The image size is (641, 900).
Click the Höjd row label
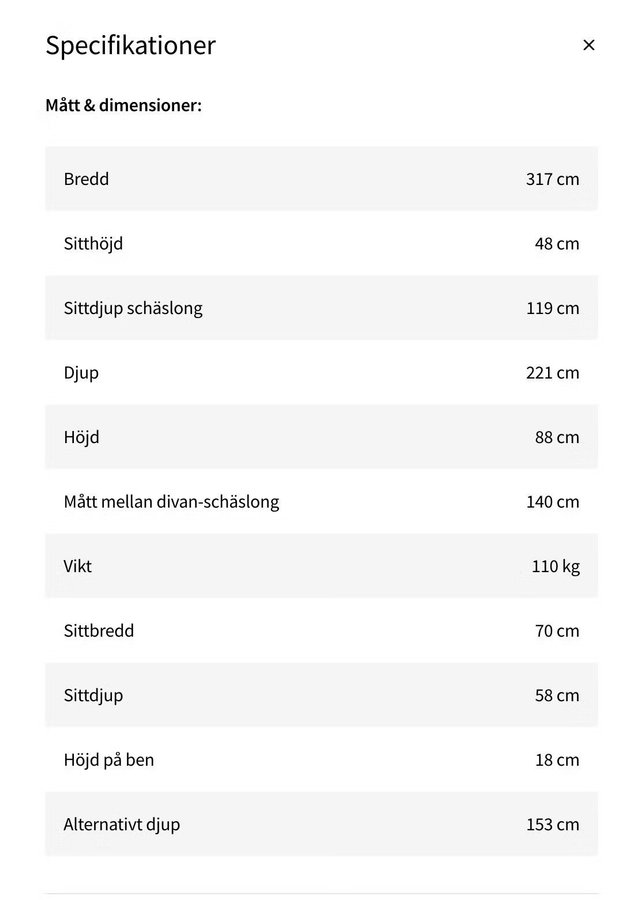[x=82, y=437]
